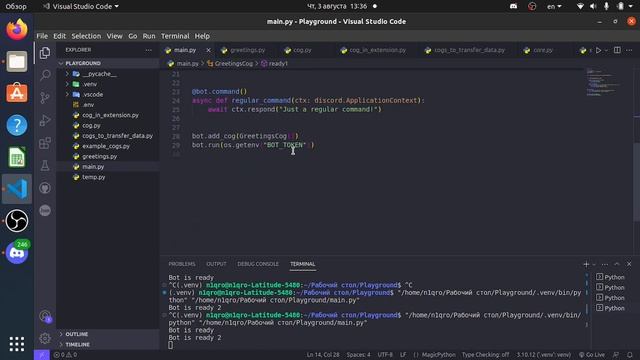Switch to the PROBLEMS panel tab

tap(182, 264)
